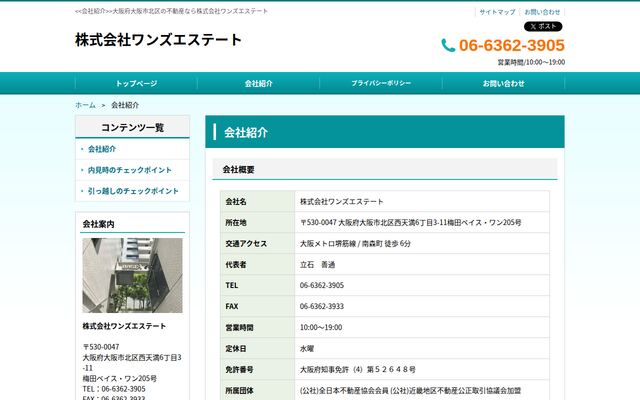Click the 免許番号 label cell
Screen dimensions: 640x400
258,369
